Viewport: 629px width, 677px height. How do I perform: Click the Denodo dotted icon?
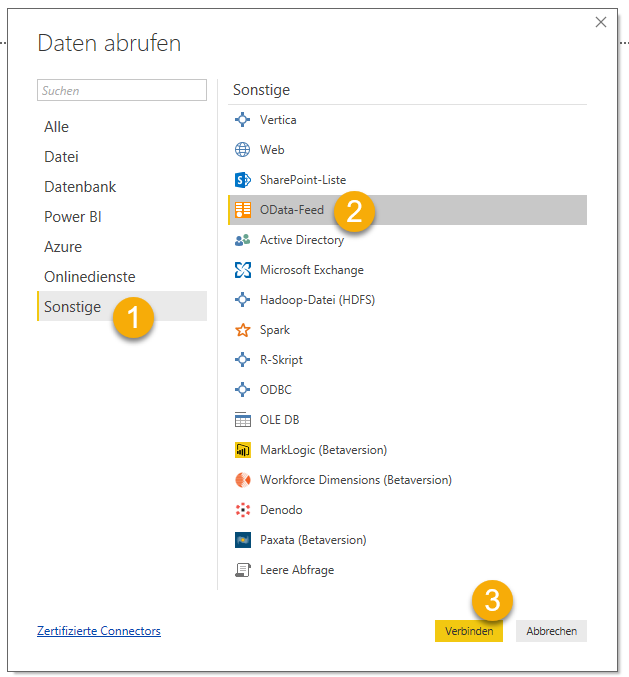click(x=242, y=510)
